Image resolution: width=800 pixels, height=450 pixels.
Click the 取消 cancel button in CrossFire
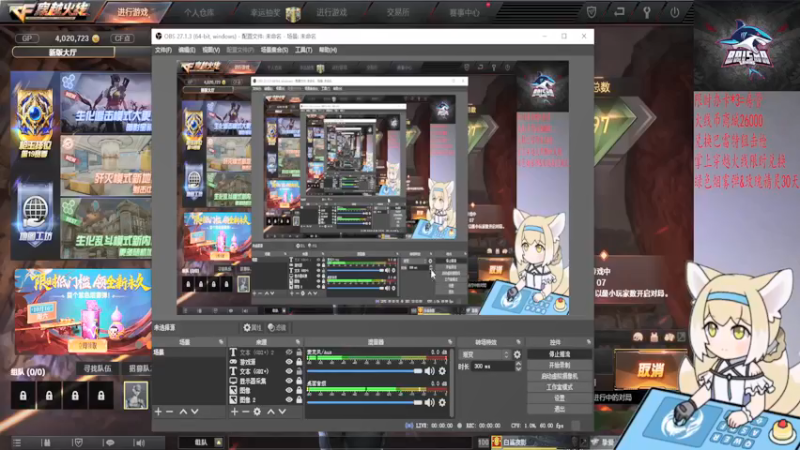coord(651,370)
